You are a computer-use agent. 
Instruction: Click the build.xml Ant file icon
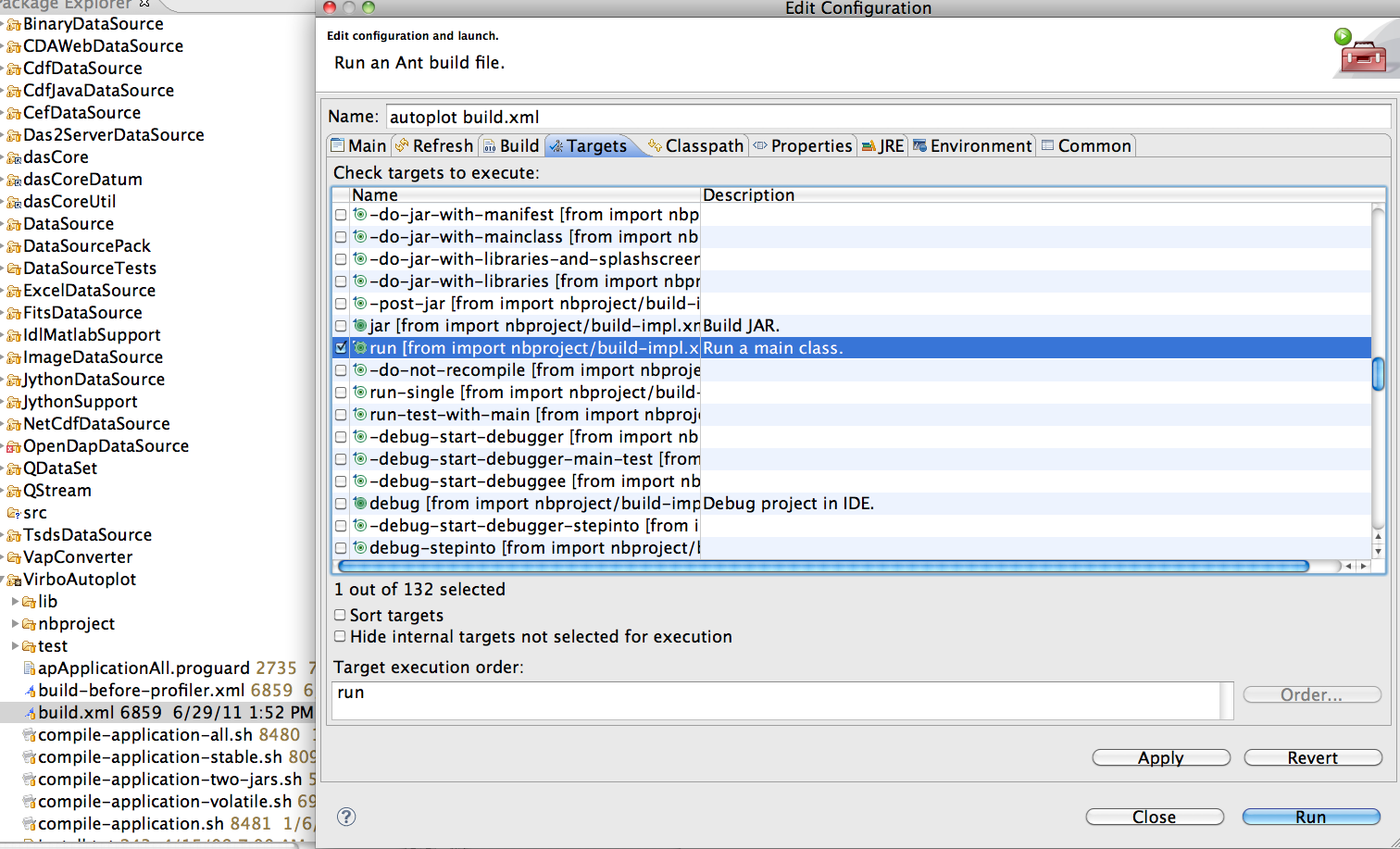[30, 713]
